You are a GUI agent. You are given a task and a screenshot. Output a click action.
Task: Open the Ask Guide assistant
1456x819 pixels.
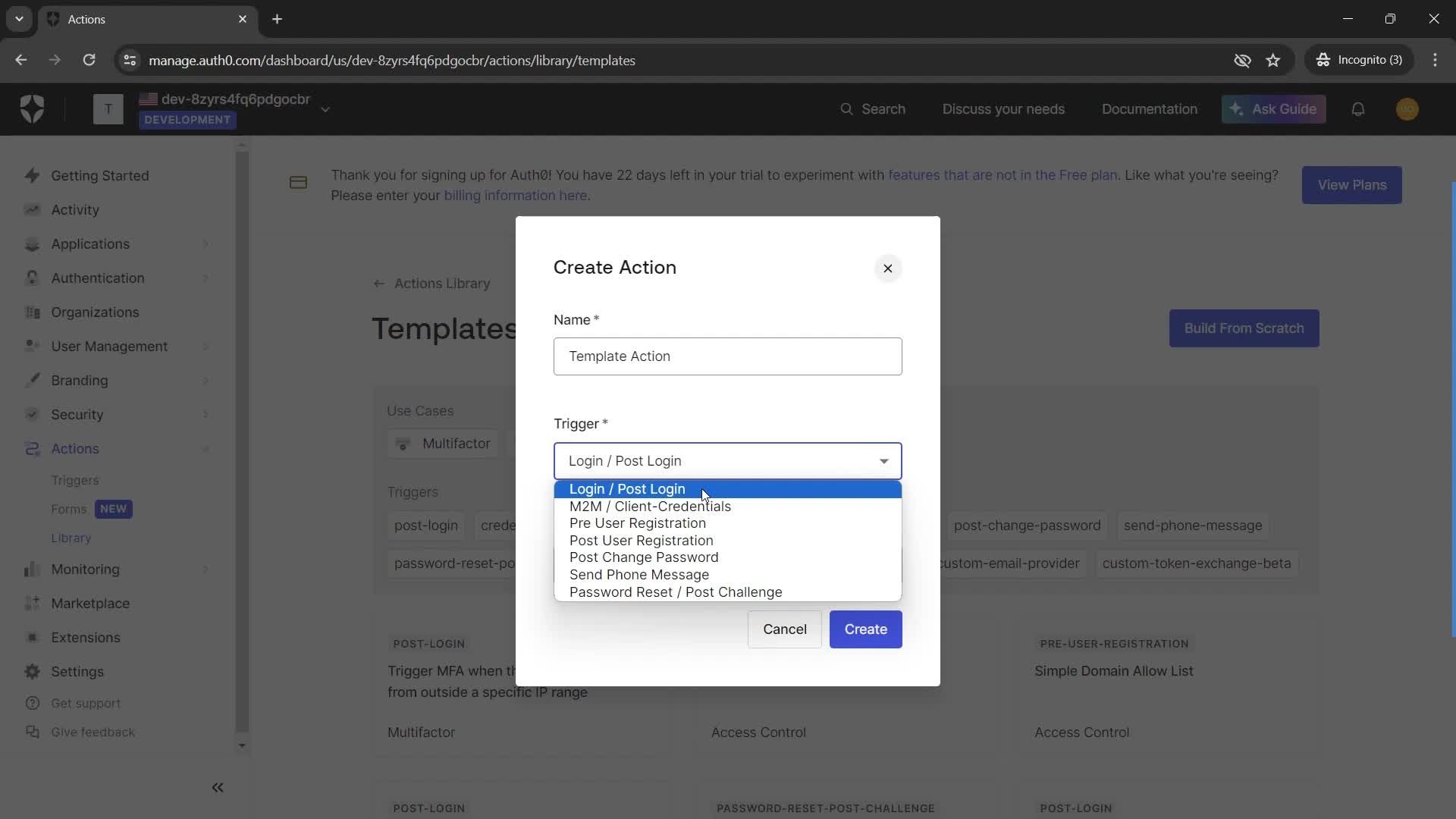pyautogui.click(x=1273, y=109)
